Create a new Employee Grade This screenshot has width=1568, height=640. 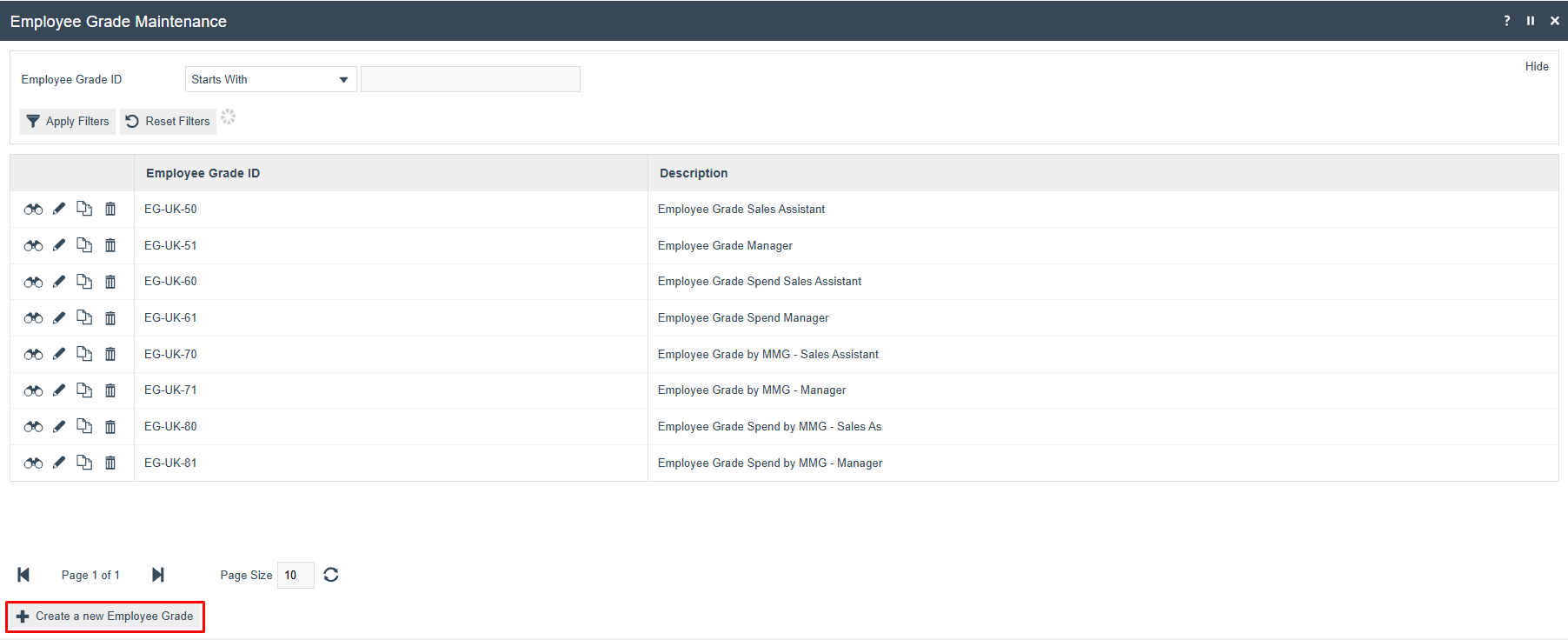(105, 617)
